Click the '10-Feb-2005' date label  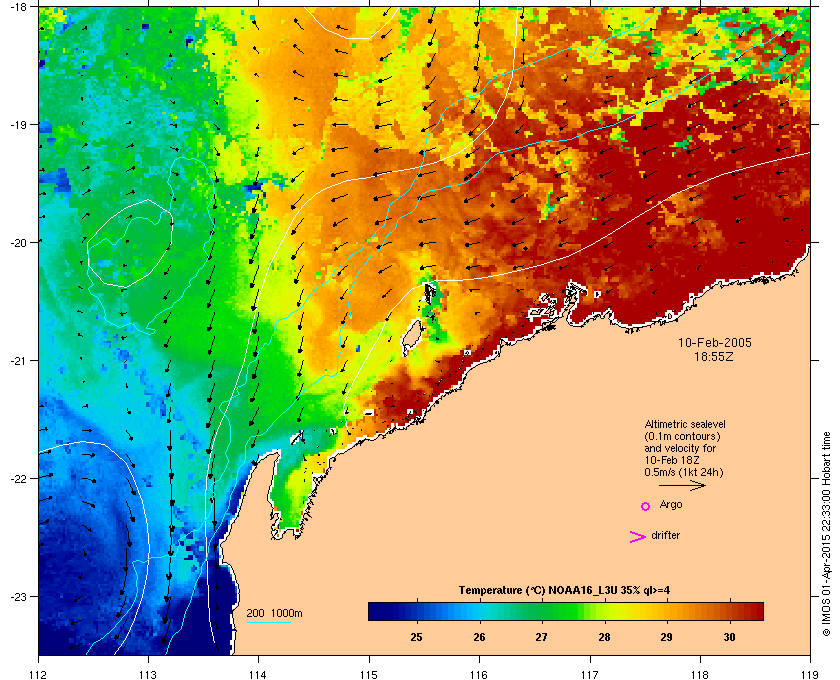pyautogui.click(x=715, y=343)
